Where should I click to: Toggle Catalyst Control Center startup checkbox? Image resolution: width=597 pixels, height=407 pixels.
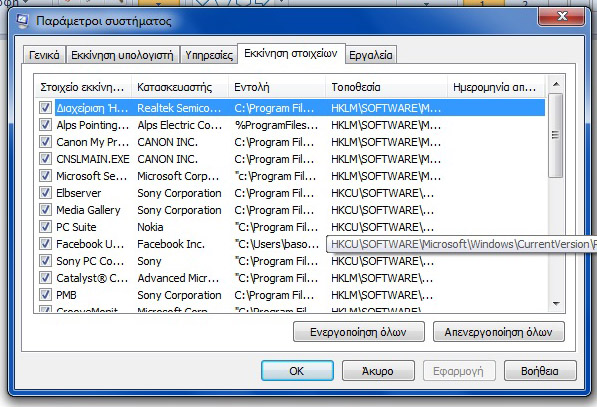point(45,278)
